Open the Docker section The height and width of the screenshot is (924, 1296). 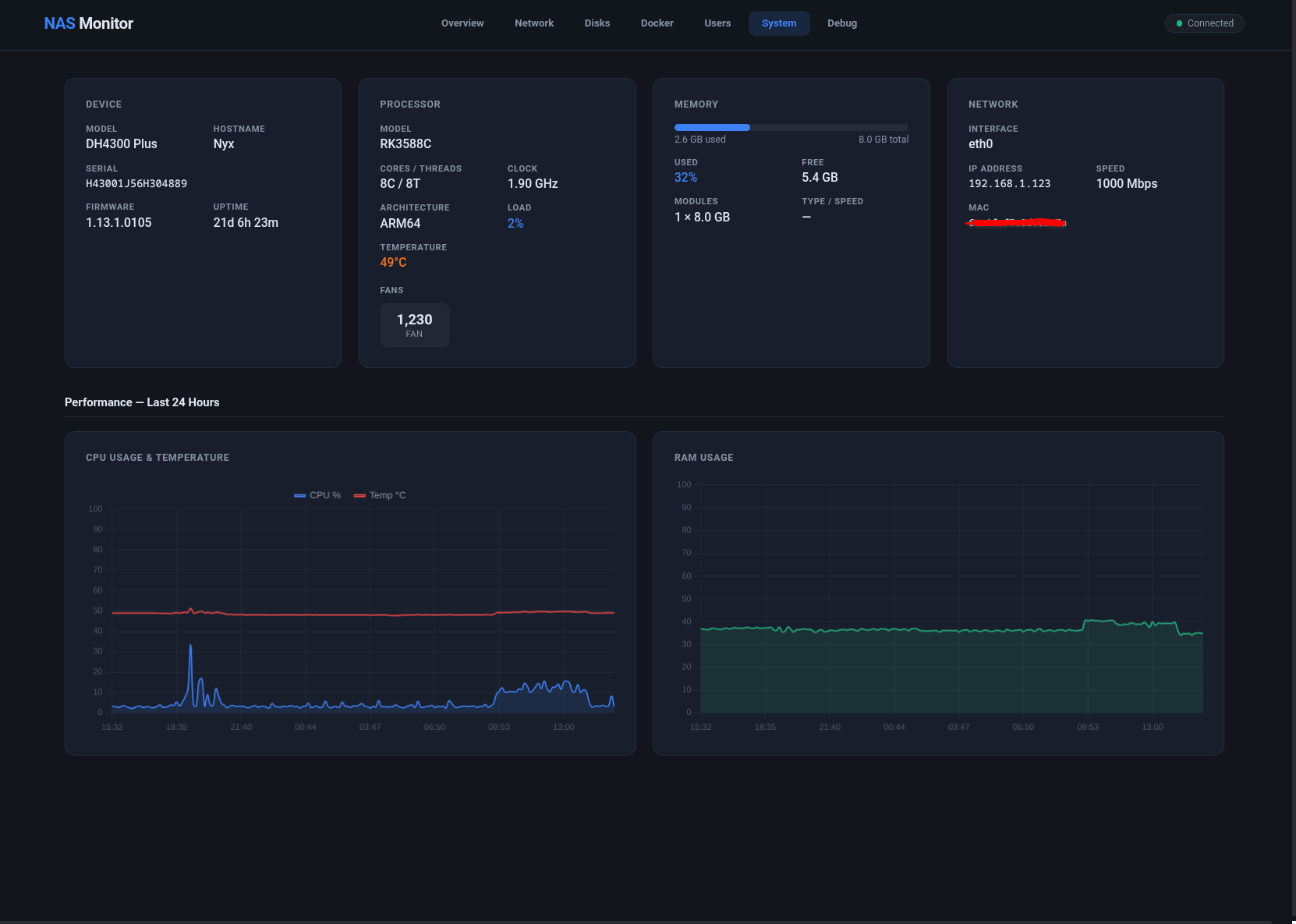click(657, 23)
